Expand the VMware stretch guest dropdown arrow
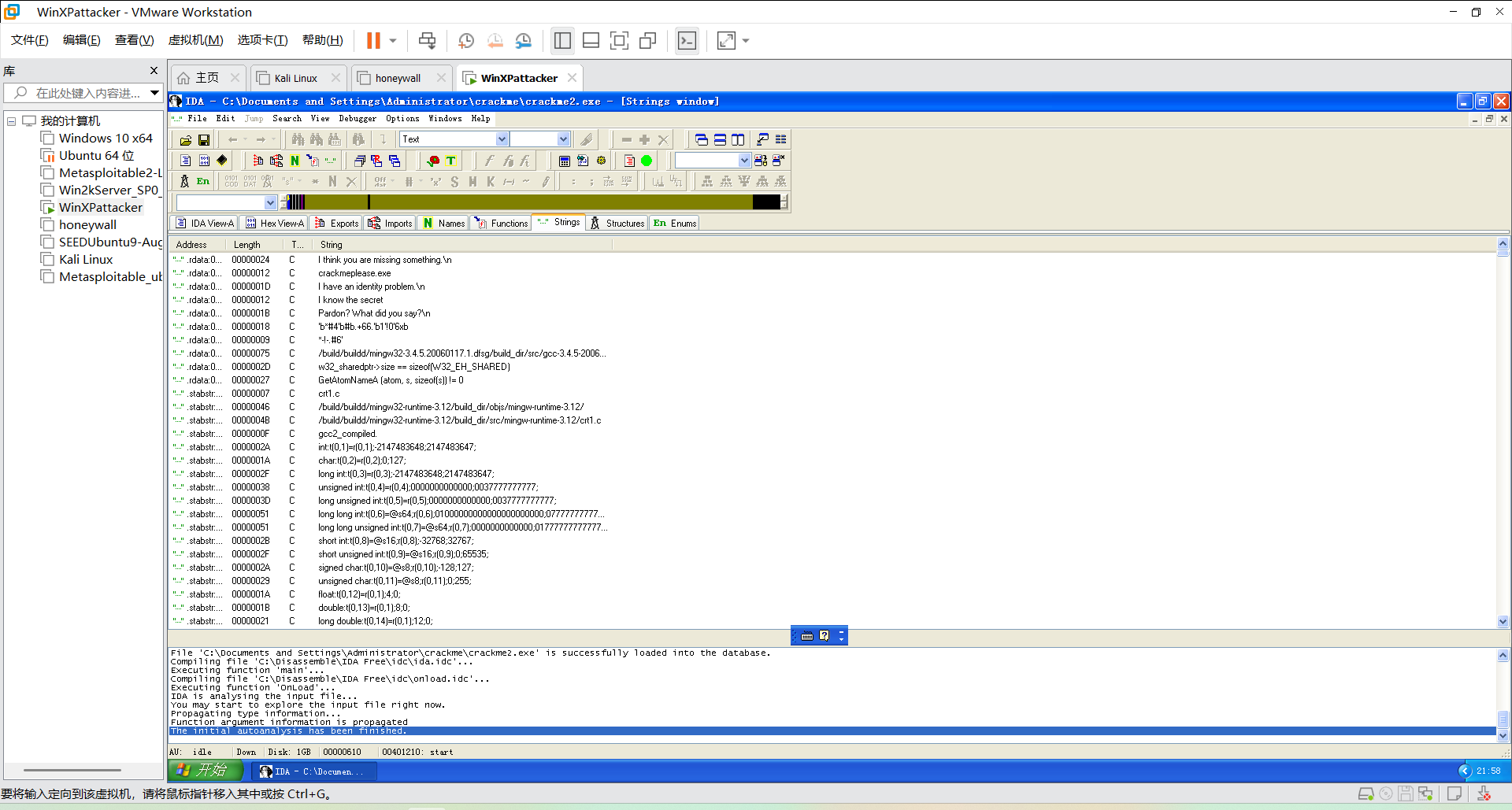 746,40
